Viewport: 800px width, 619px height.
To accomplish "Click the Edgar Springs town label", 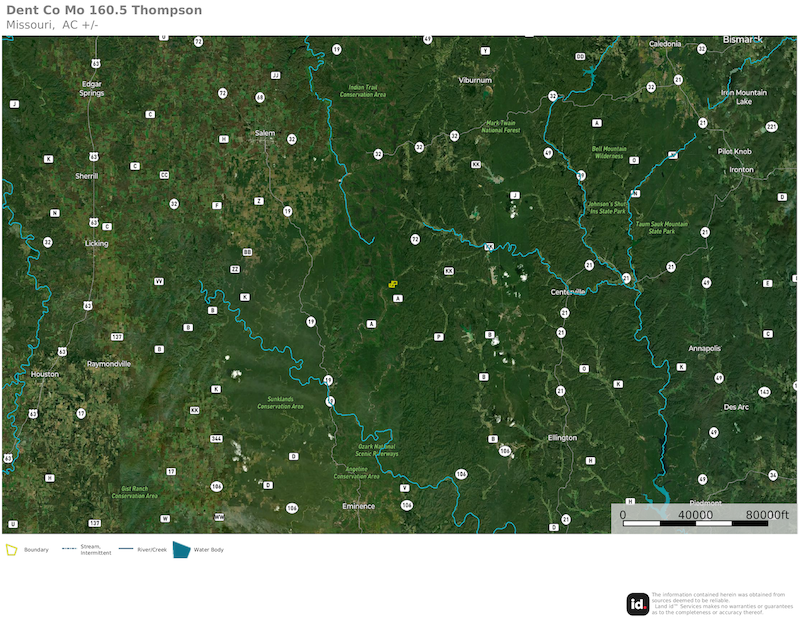I will (92, 88).
